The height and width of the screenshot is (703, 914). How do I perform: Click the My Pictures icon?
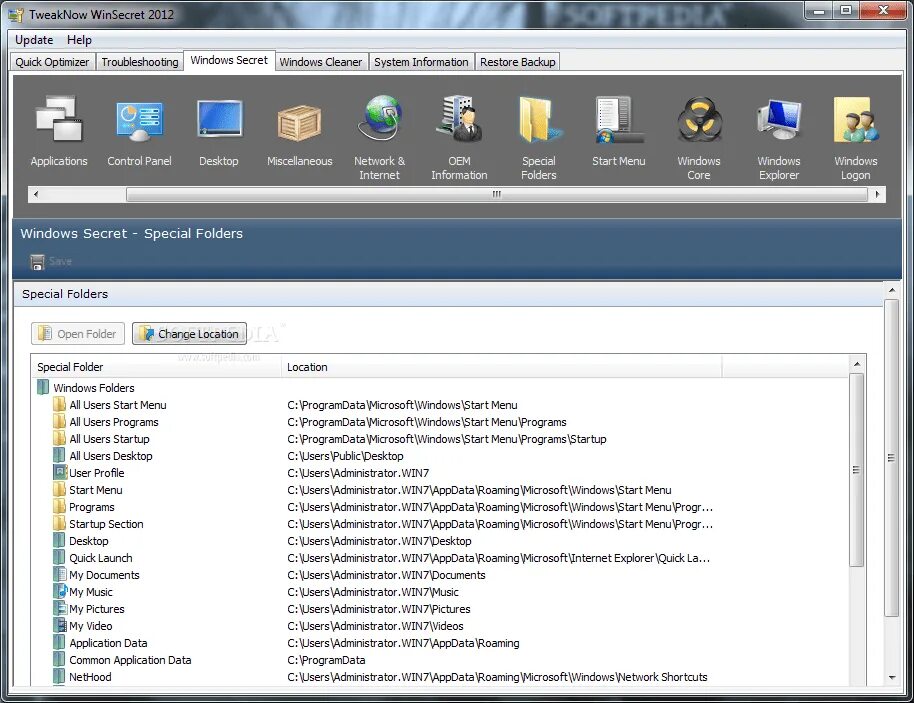(x=60, y=608)
